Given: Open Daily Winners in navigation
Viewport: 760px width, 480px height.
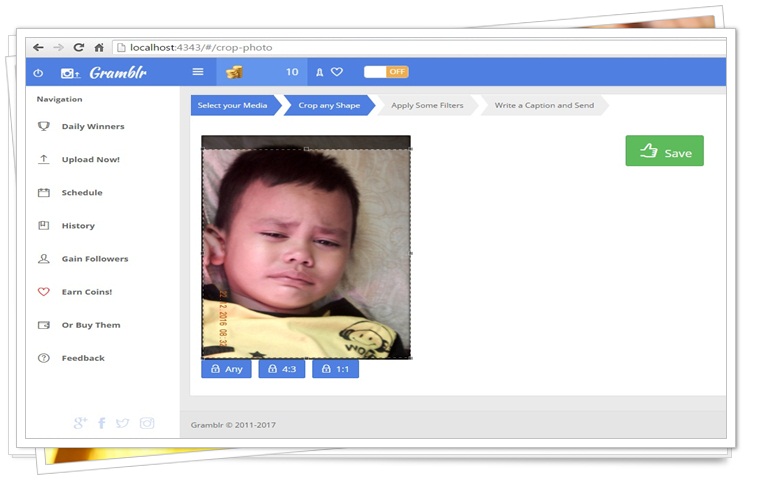Looking at the screenshot, I should tap(93, 127).
